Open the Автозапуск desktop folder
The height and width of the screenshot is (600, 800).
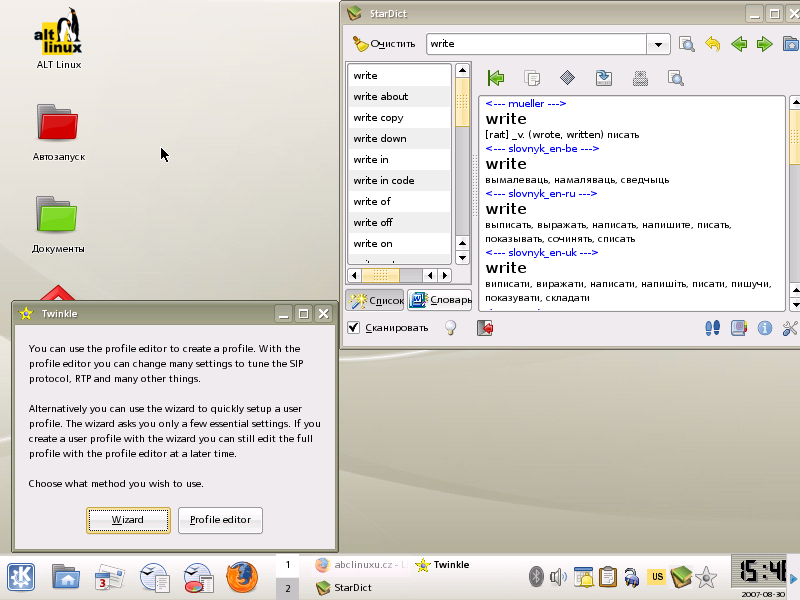pos(59,133)
